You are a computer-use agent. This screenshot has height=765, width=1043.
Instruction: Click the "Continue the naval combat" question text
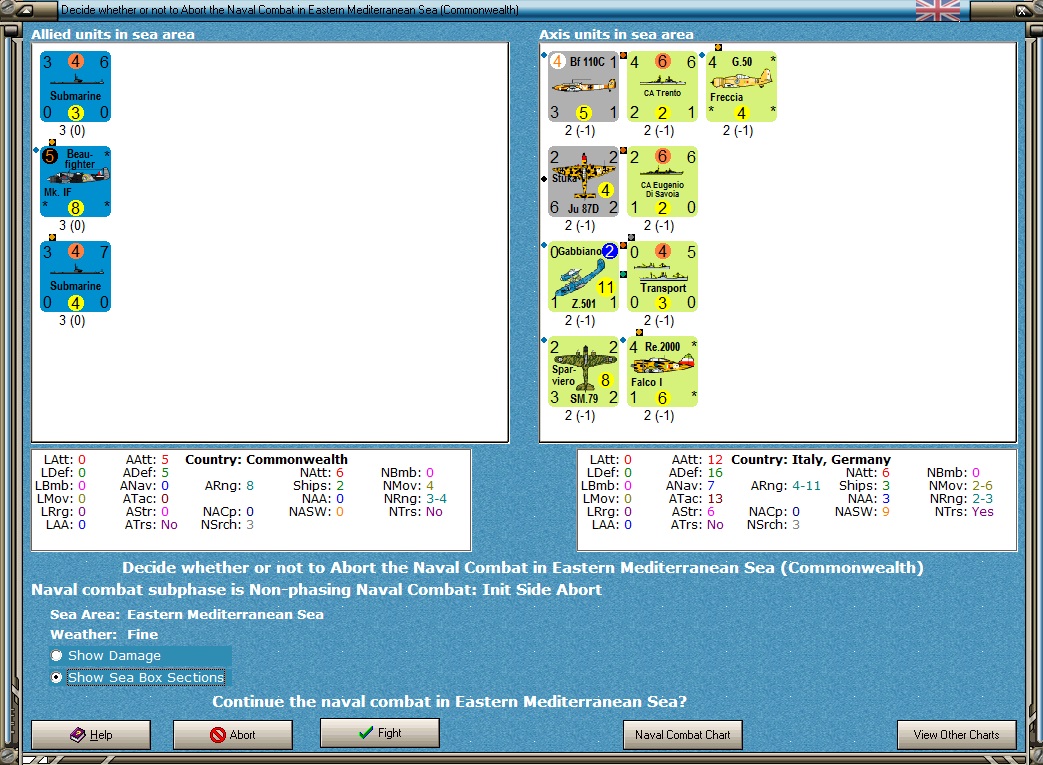point(450,702)
